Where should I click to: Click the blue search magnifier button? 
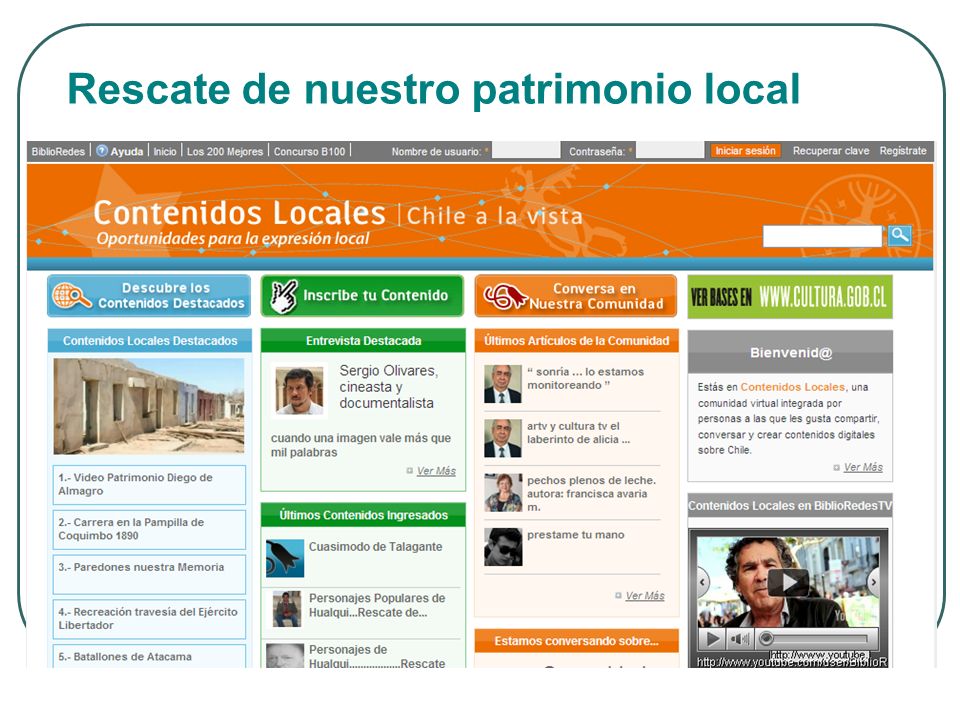(899, 235)
